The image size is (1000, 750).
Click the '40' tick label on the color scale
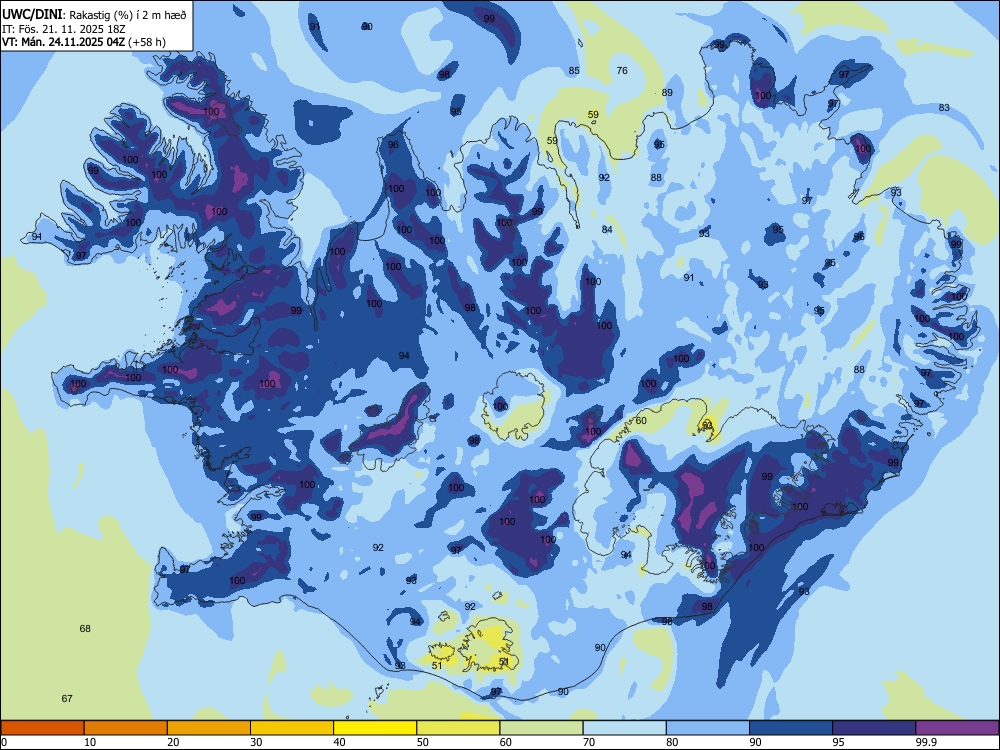(339, 742)
